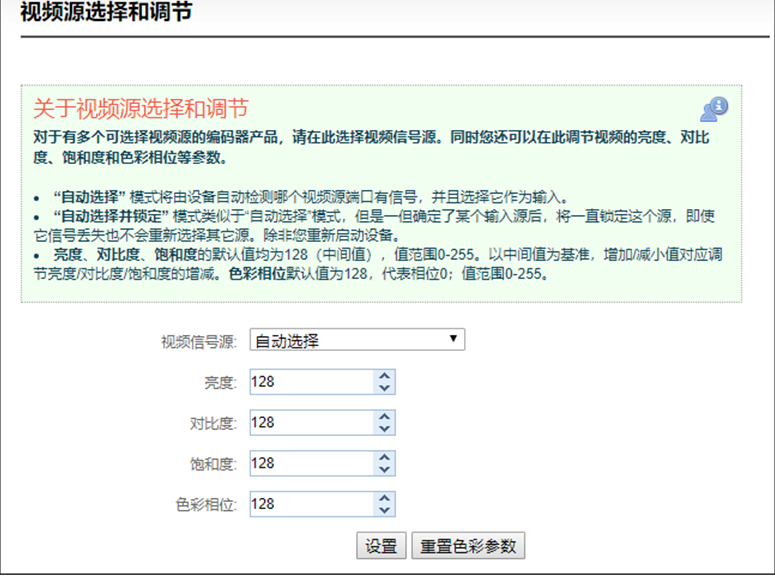Click the 视频信号源 field label
The width and height of the screenshot is (775, 576).
(198, 342)
